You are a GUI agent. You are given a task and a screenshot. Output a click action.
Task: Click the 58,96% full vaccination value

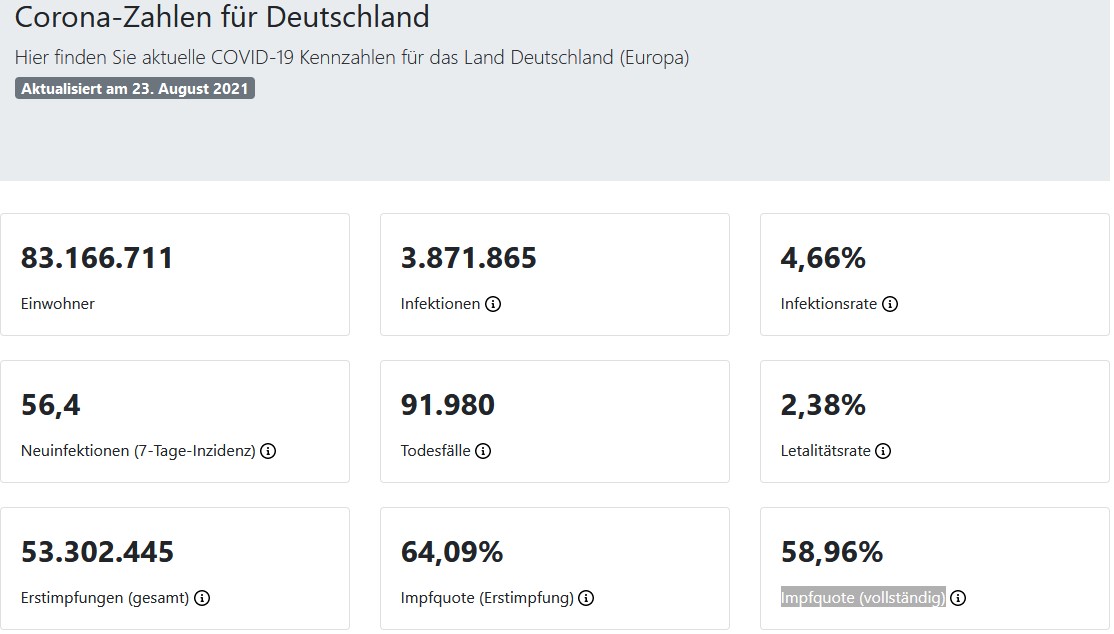point(832,552)
